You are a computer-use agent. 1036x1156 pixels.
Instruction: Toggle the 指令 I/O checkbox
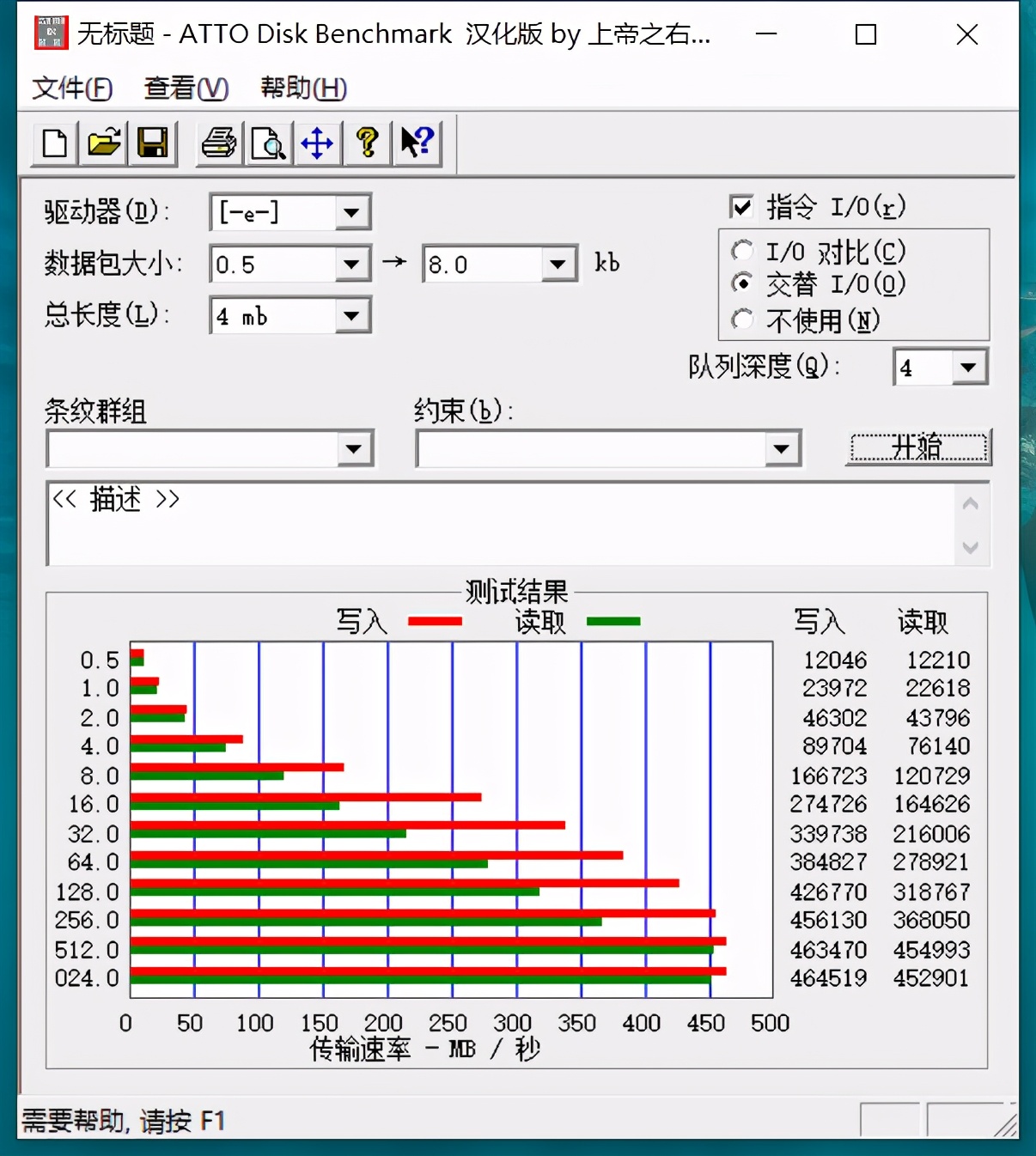(741, 206)
